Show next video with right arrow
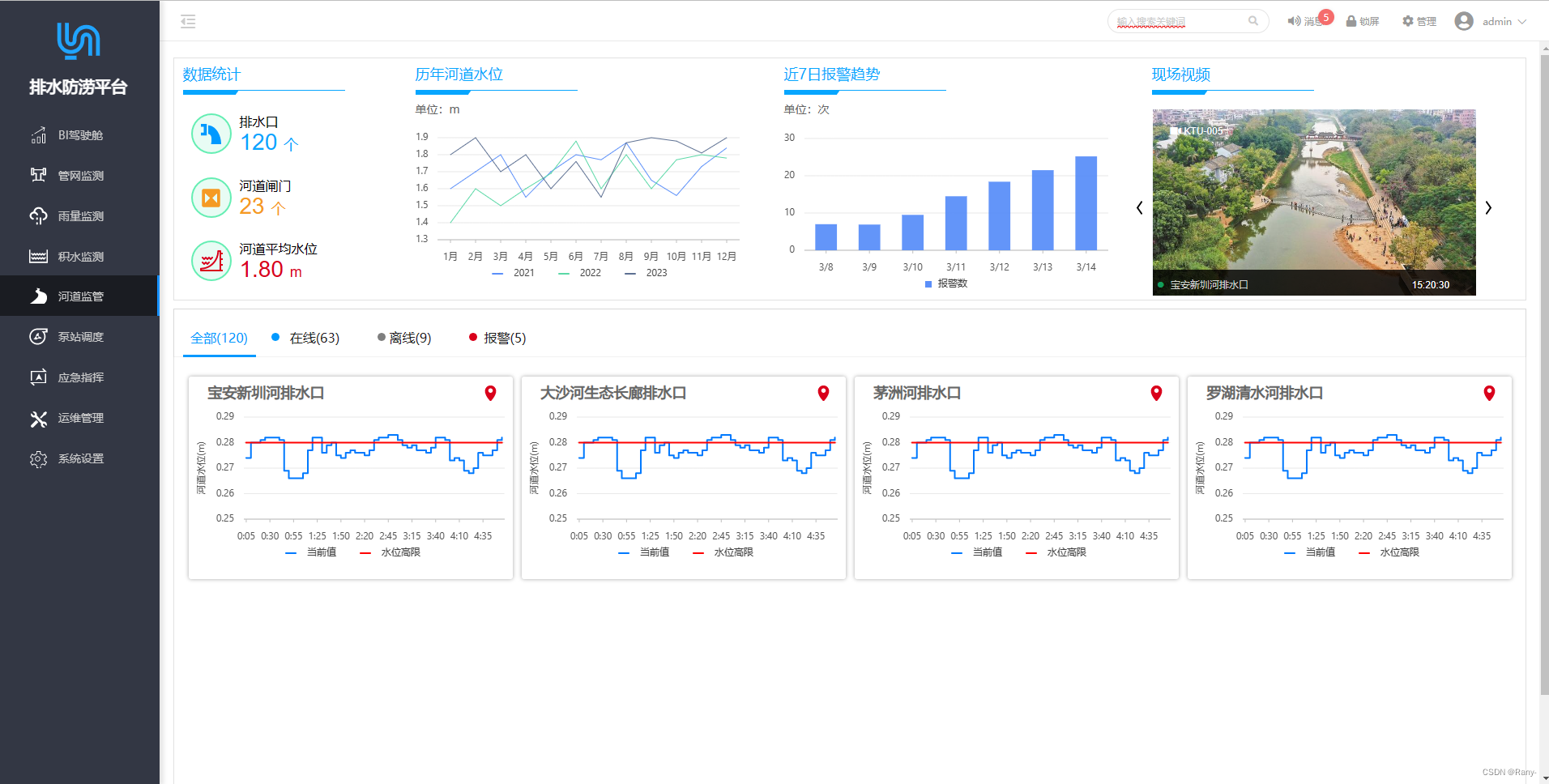1549x784 pixels. pyautogui.click(x=1488, y=208)
